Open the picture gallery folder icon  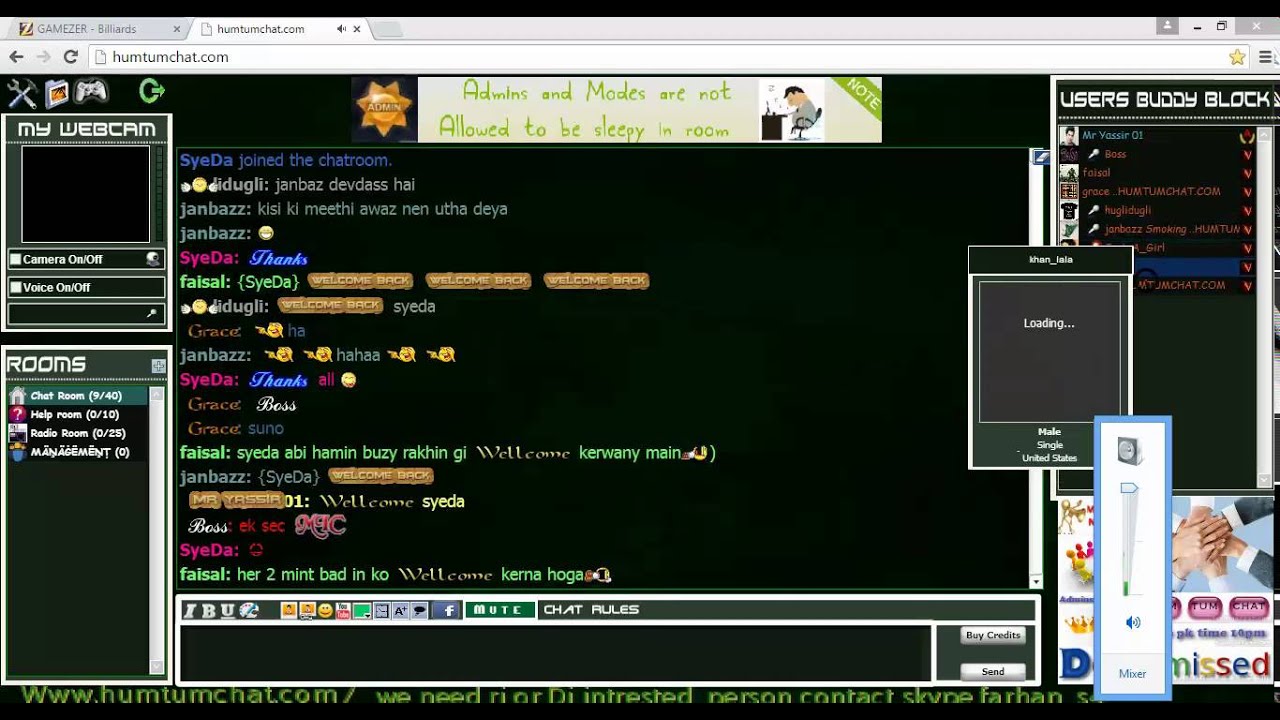[x=57, y=93]
